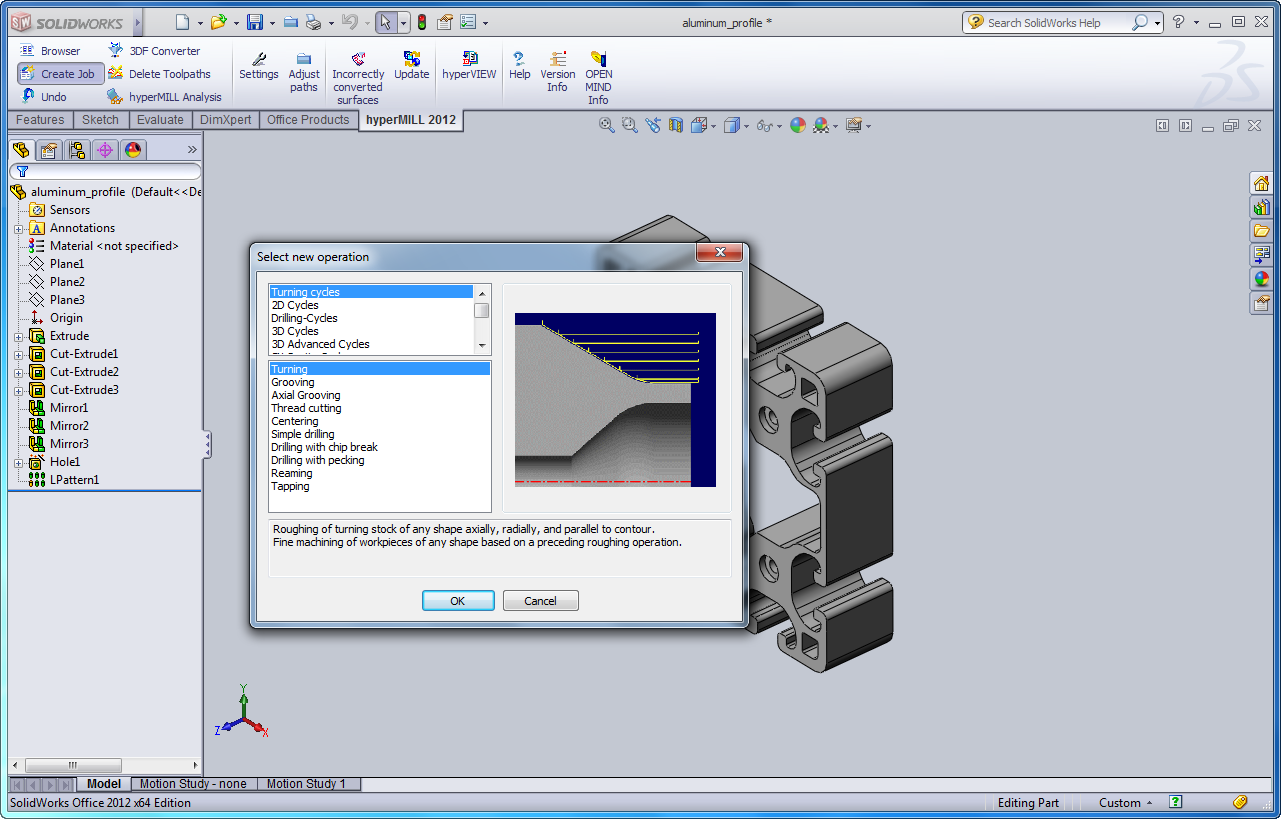Click Cancel in Select new operation

tap(540, 601)
